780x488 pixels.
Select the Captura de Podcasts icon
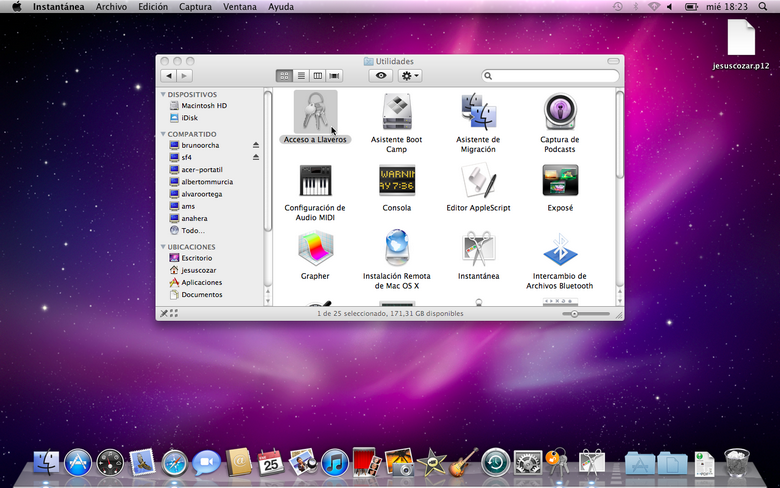560,112
